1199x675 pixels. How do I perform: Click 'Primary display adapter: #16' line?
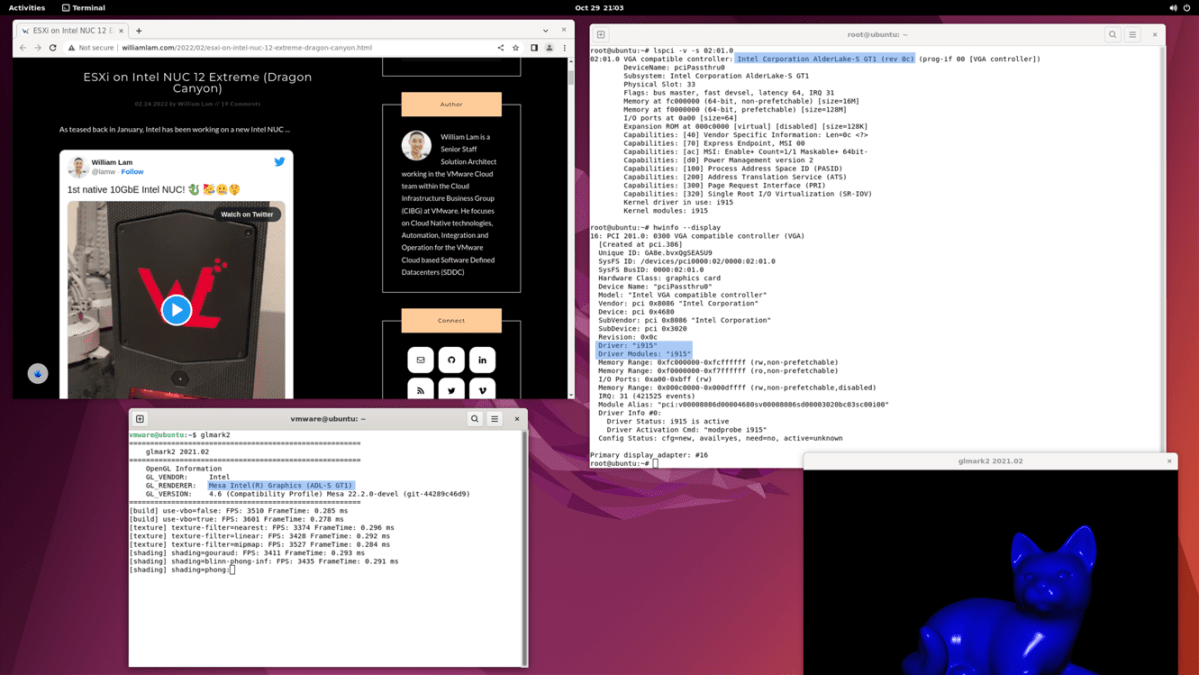[648, 455]
